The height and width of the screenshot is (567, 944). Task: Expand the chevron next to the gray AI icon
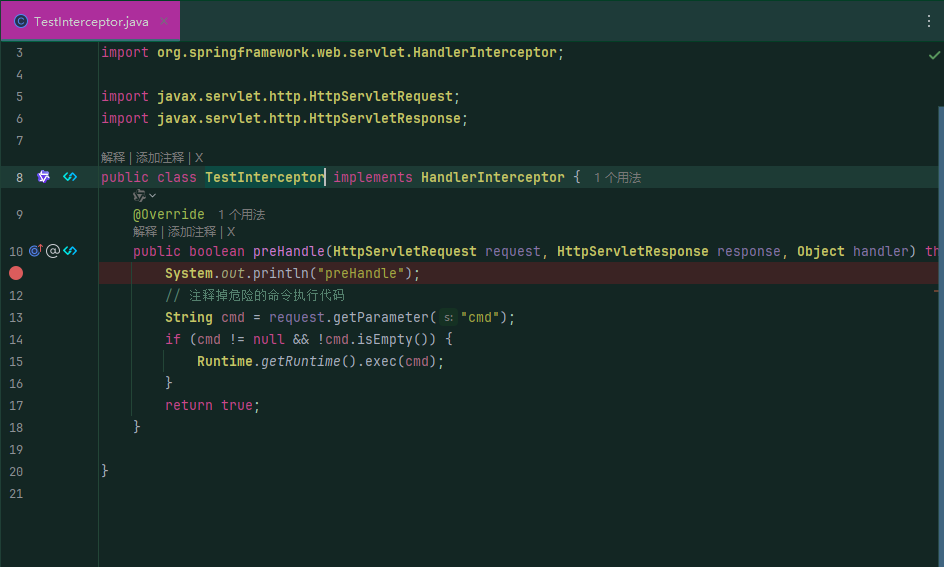(152, 196)
